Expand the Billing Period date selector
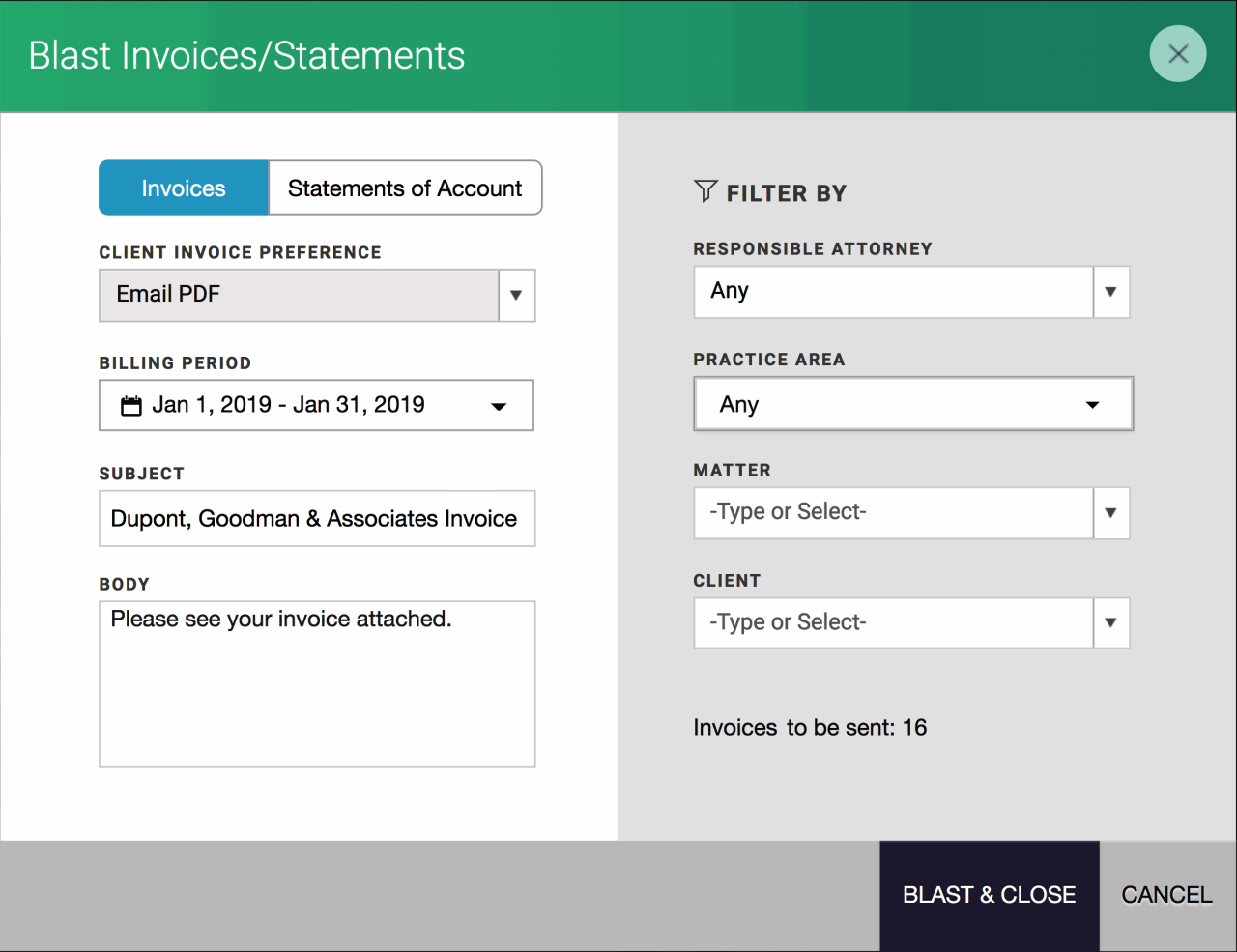Viewport: 1237px width, 952px height. (499, 406)
